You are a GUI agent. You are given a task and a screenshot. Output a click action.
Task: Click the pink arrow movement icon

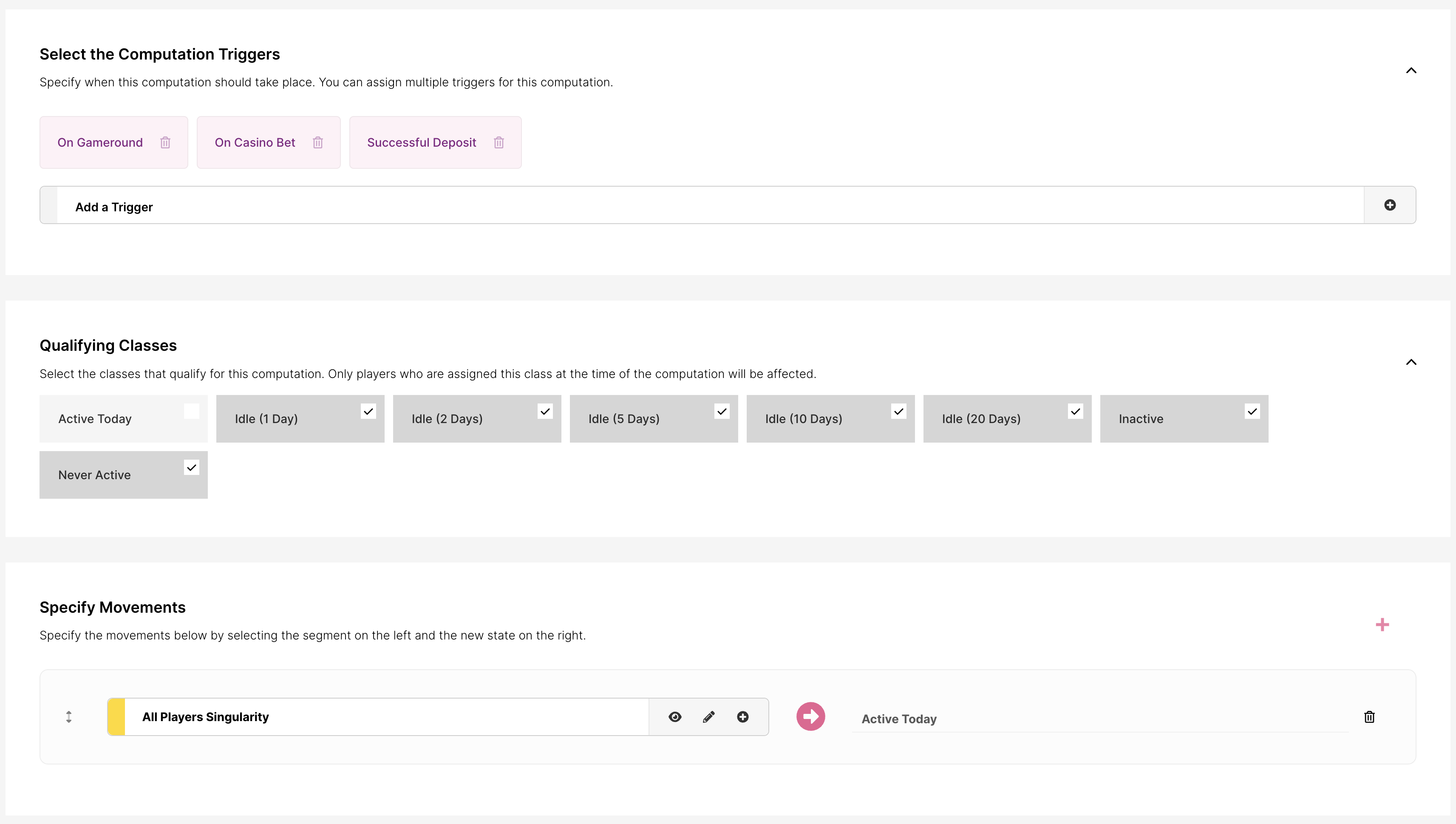click(x=810, y=716)
